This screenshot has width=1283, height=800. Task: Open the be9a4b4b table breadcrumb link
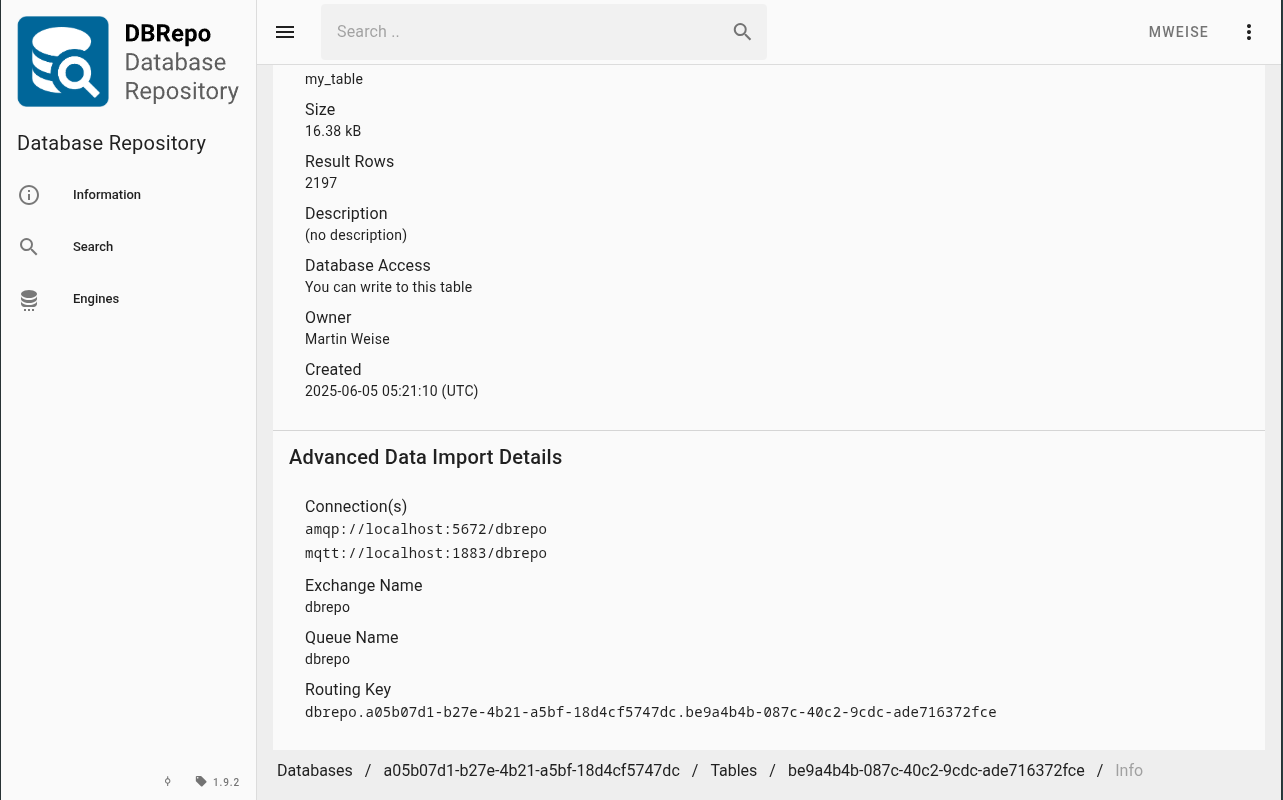click(936, 770)
